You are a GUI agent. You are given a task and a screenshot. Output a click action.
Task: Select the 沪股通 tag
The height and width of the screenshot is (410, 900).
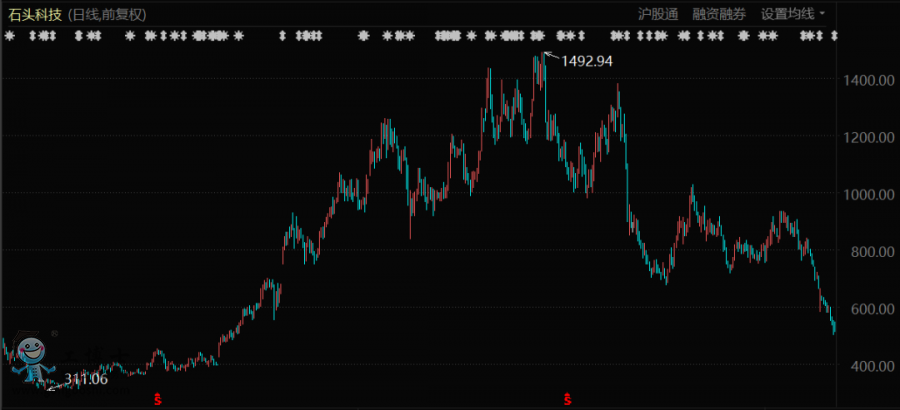pos(657,14)
